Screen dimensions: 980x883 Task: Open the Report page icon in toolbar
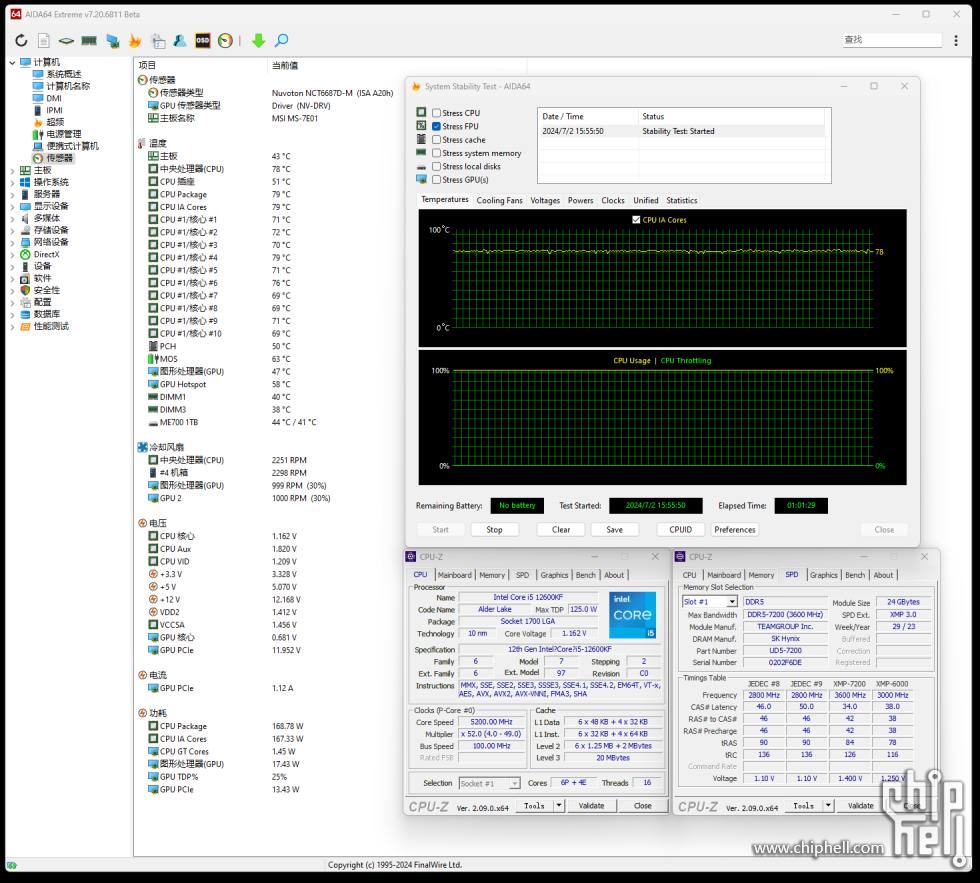click(44, 41)
